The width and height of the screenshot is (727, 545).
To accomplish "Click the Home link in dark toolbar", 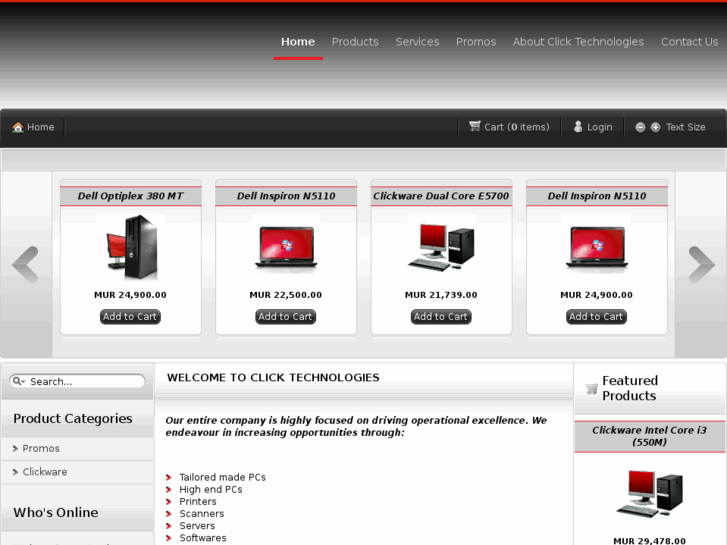I will [40, 127].
